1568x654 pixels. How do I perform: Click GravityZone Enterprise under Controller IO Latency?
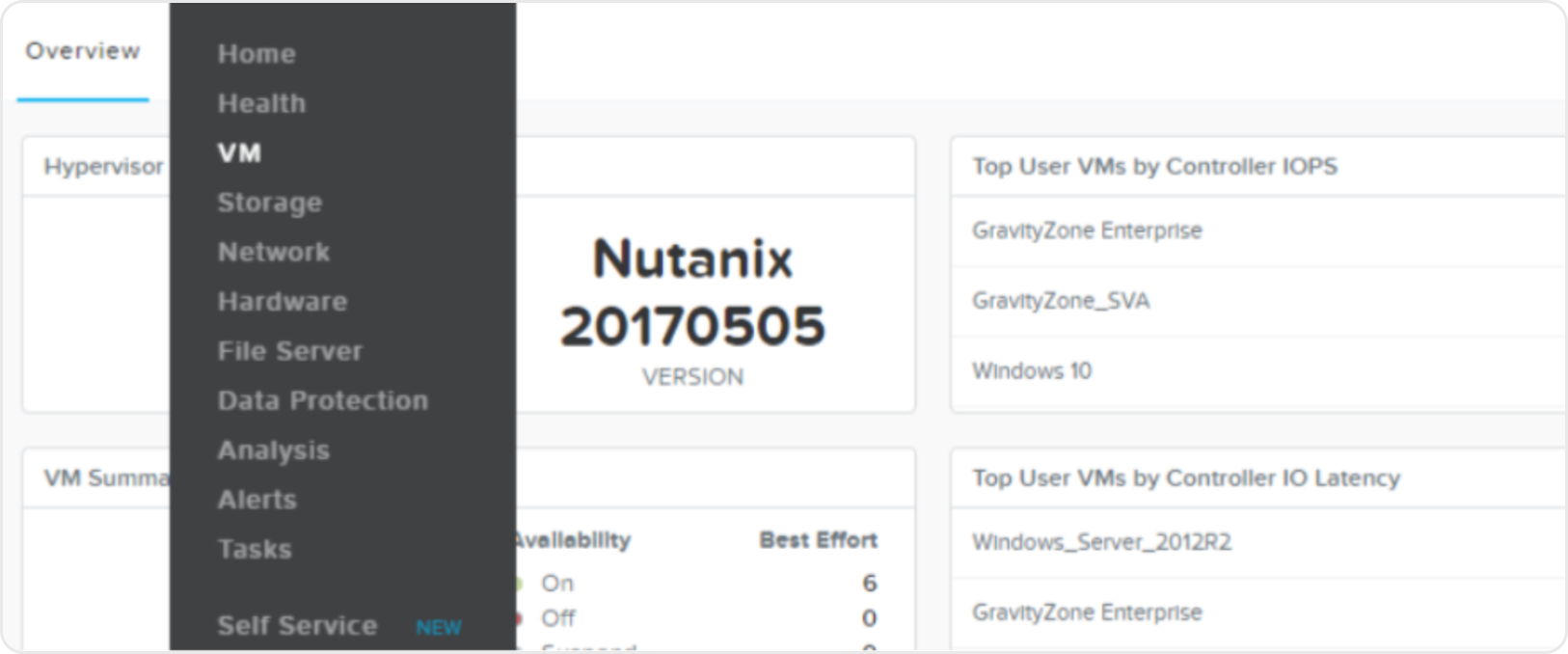tap(1087, 613)
